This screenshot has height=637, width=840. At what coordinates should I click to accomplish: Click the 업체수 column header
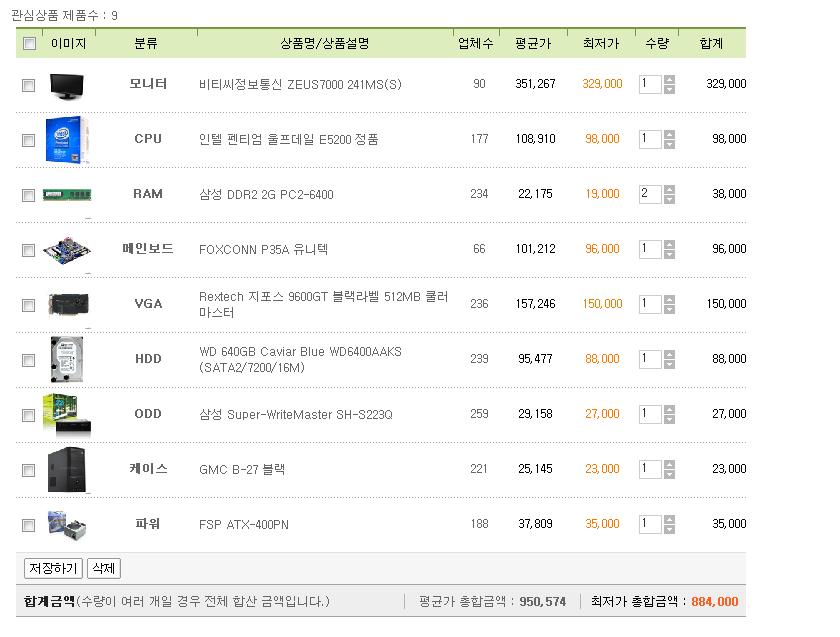point(476,43)
